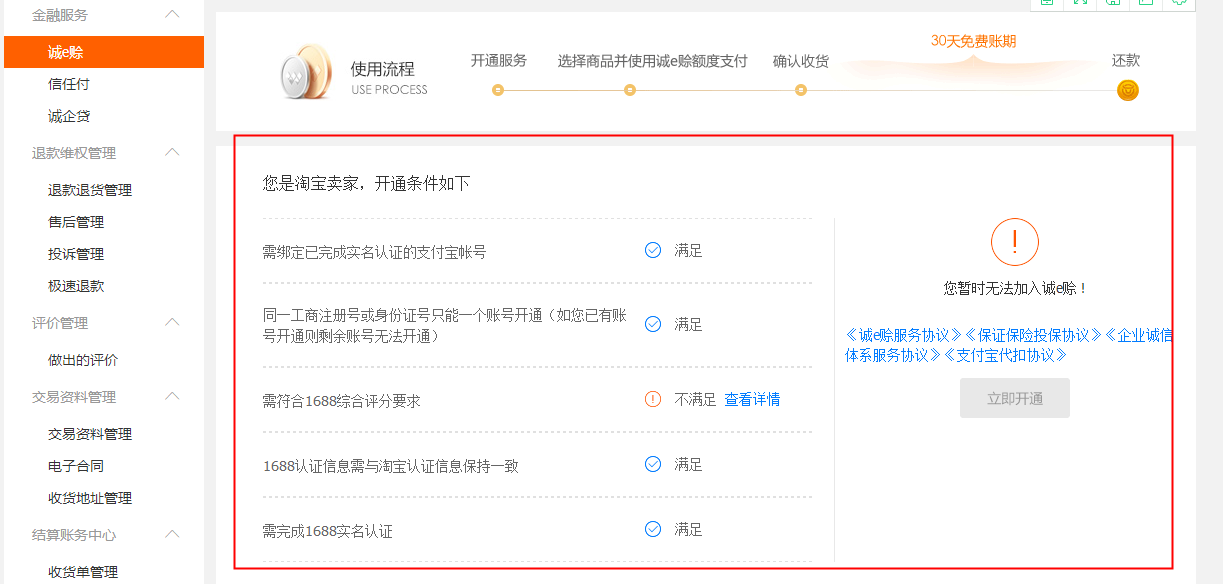Open 诚企贷 in the sidebar
The height and width of the screenshot is (584, 1223).
(x=69, y=116)
